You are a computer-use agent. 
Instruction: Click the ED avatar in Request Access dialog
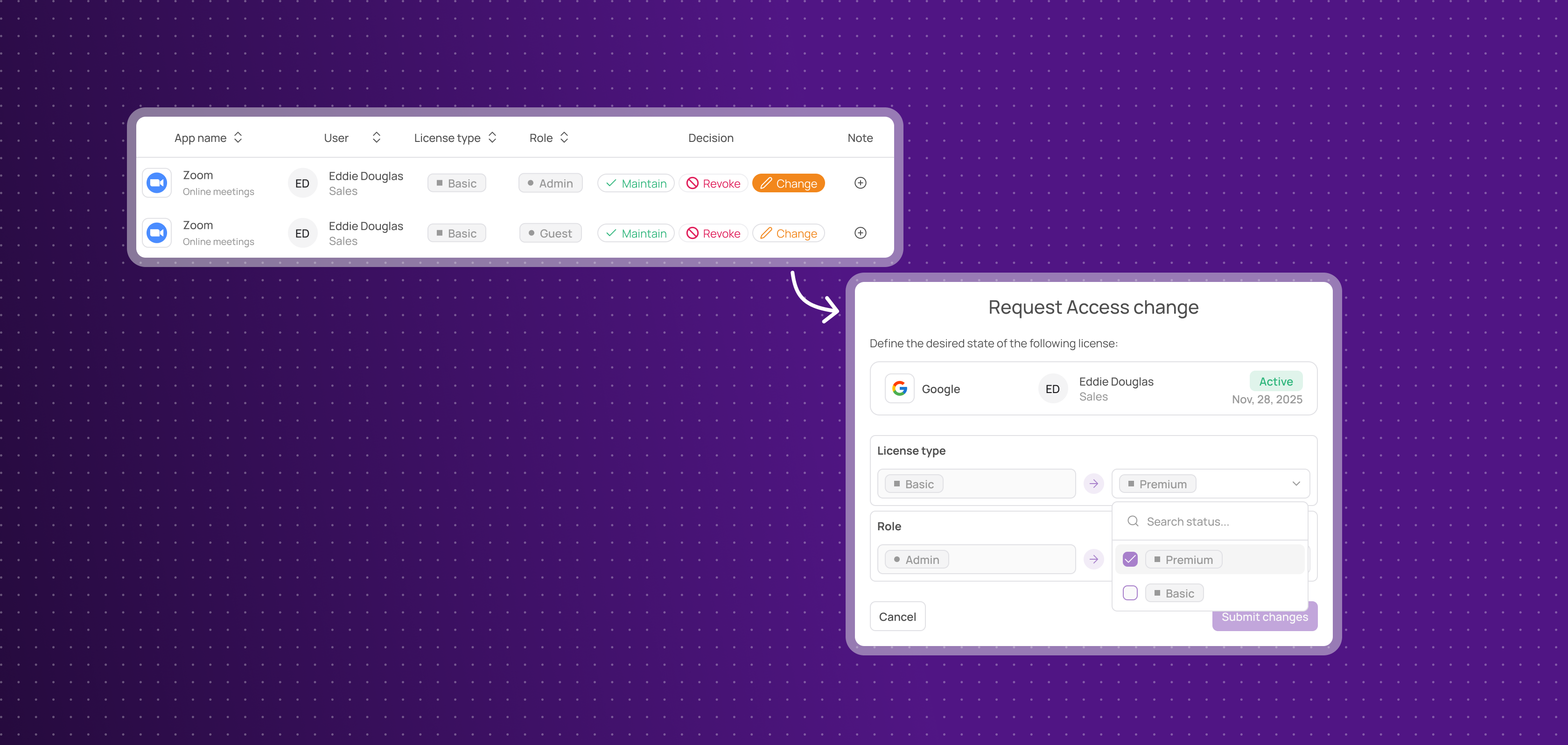pyautogui.click(x=1052, y=388)
